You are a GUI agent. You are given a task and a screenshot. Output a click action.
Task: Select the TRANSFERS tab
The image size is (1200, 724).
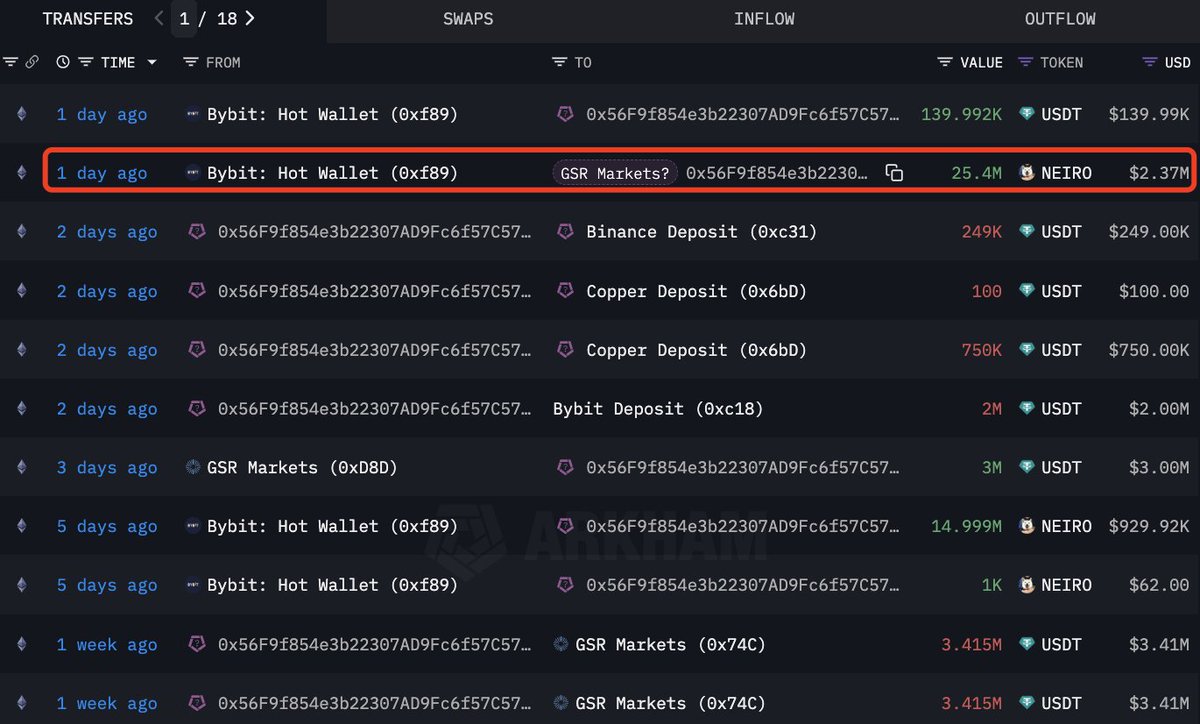(x=88, y=19)
